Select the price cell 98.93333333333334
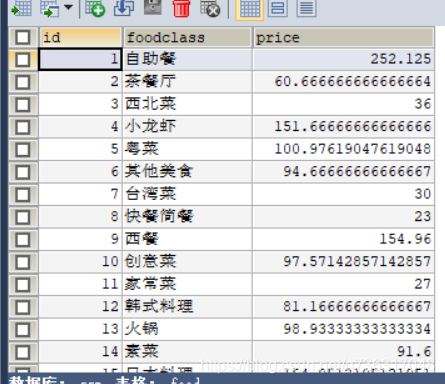Viewport: 445px width, 384px height. tap(343, 329)
